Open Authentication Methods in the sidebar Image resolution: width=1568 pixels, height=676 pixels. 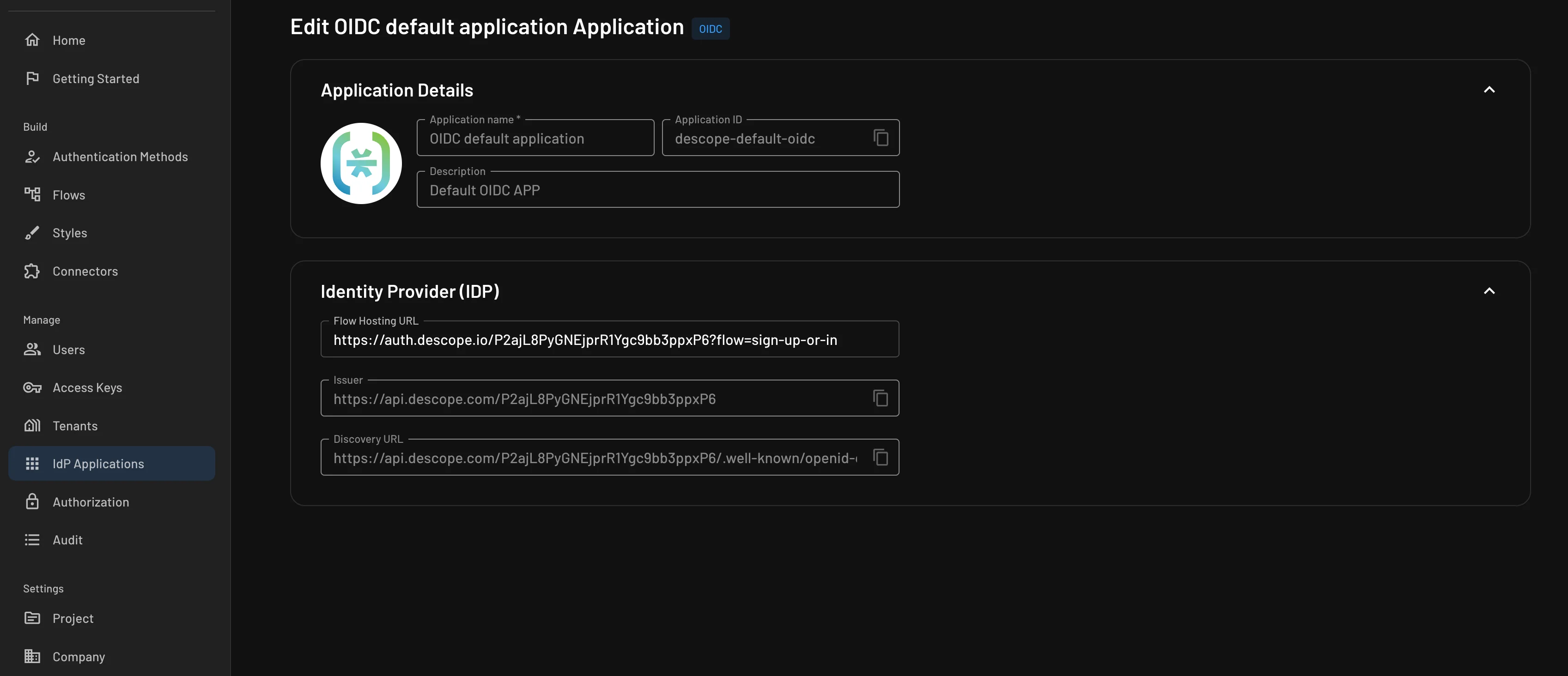point(119,157)
